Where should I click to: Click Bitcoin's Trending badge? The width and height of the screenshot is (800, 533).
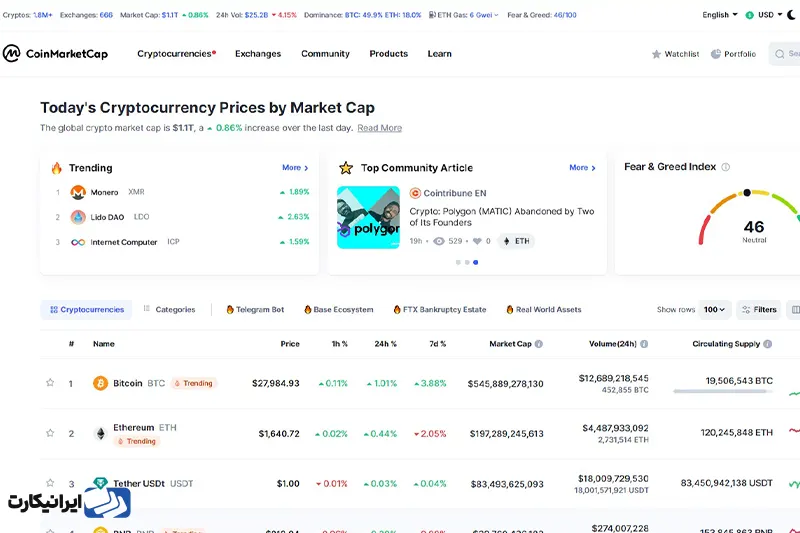coord(194,383)
